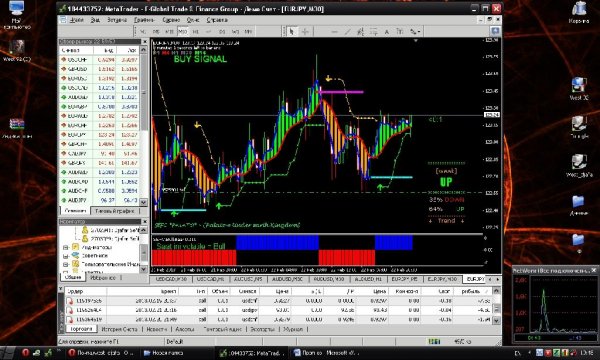The height and width of the screenshot is (360, 600).
Task: Pick the text label 'A' tool
Action: (x=387, y=32)
